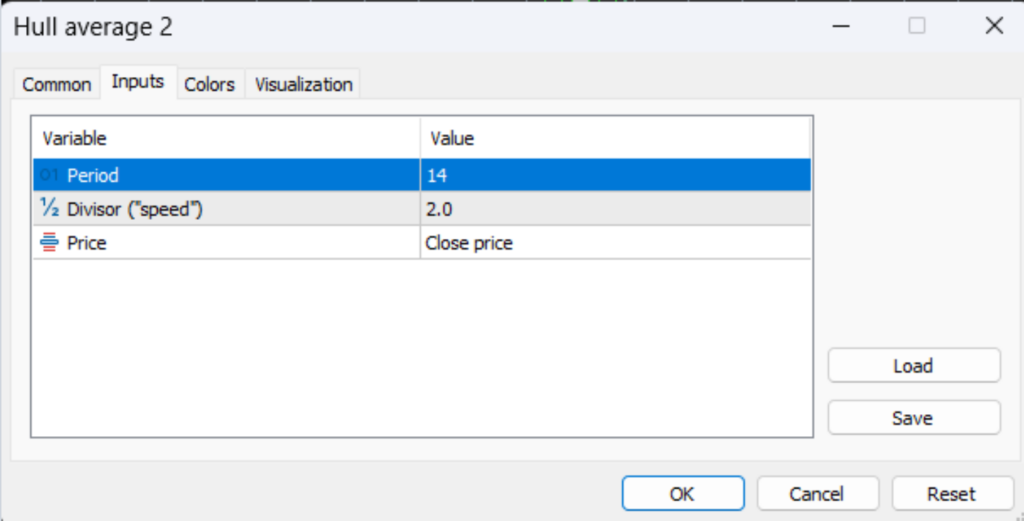
Task: Click the Cancel button
Action: point(817,493)
